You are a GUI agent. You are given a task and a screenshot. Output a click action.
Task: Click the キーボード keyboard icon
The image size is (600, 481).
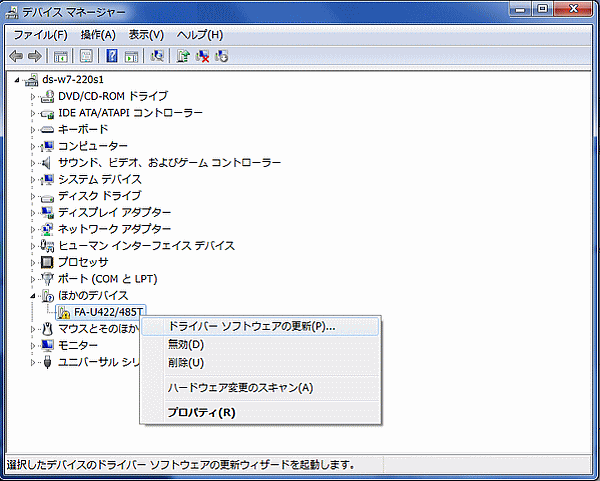tap(47, 130)
